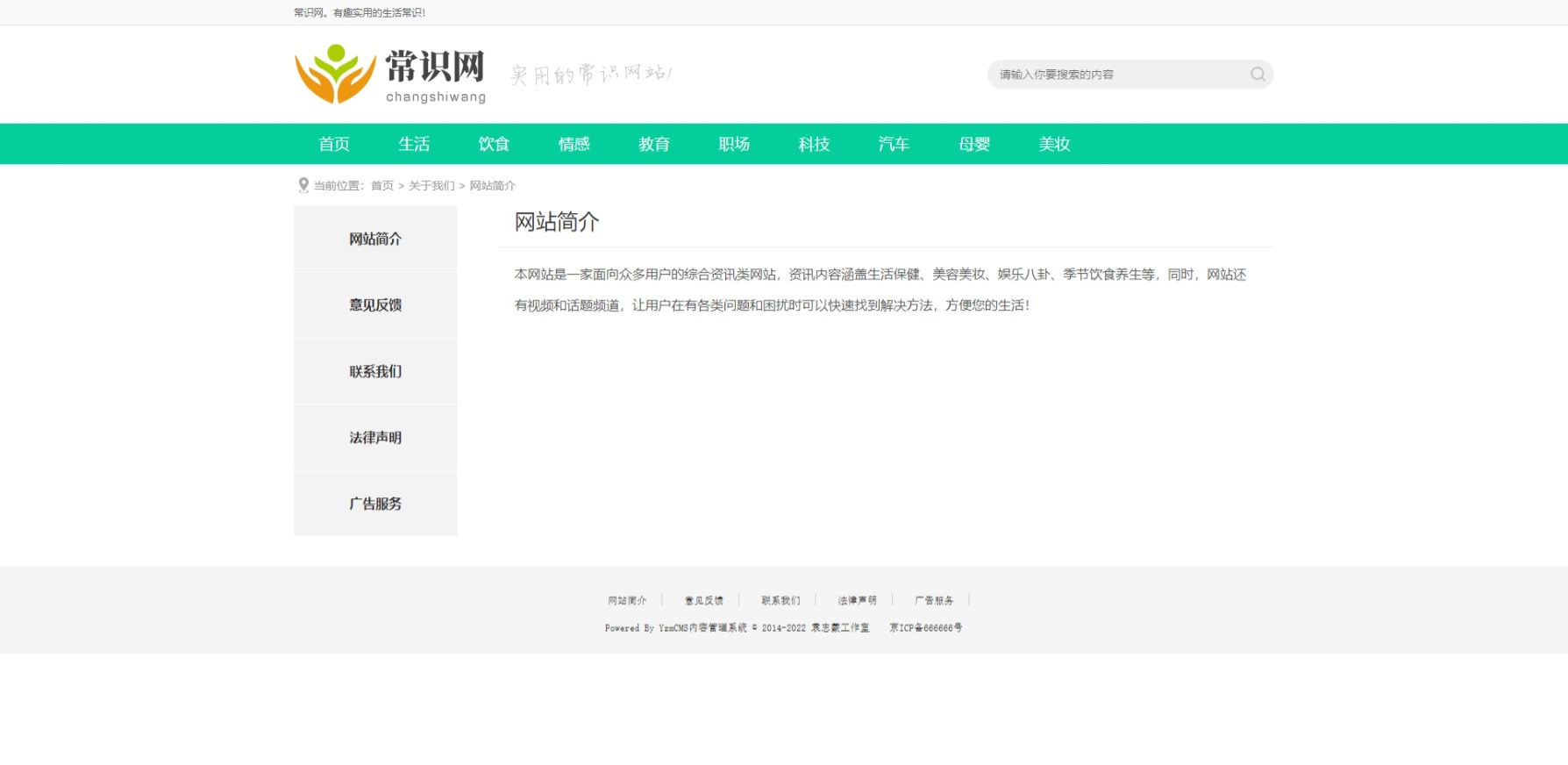Open the 京ICP备 record link
This screenshot has width=1568, height=765.
(925, 628)
